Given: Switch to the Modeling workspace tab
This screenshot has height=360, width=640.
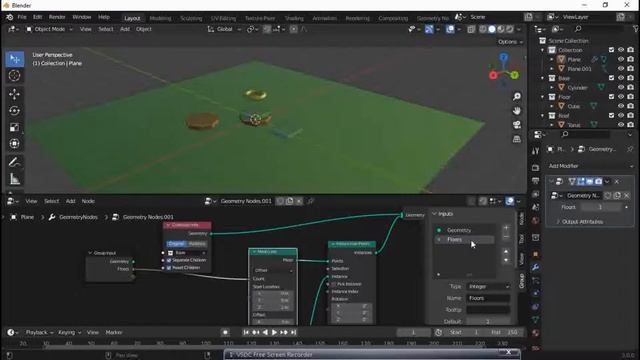Looking at the screenshot, I should pyautogui.click(x=160, y=18).
